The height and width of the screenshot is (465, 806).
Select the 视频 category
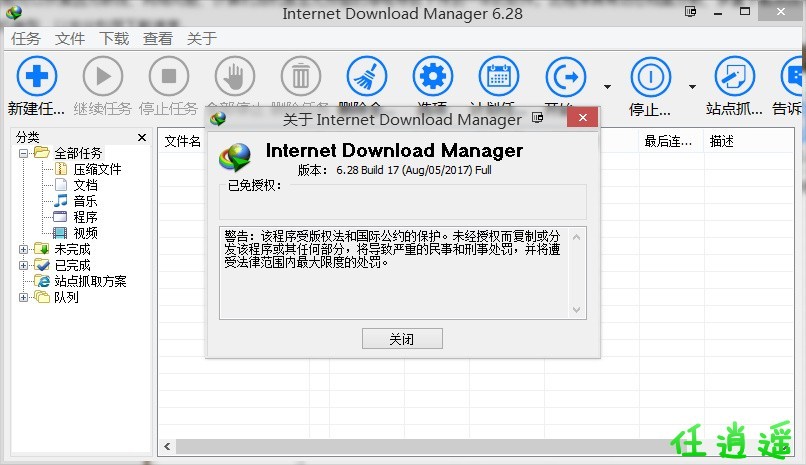[85, 233]
